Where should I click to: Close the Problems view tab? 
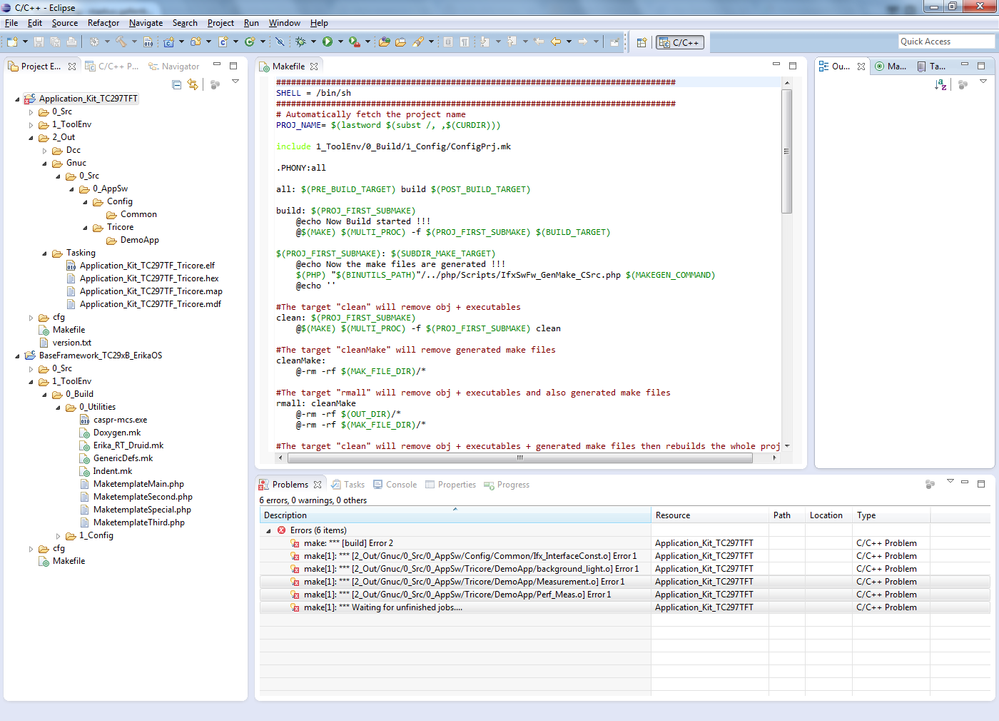coord(317,485)
